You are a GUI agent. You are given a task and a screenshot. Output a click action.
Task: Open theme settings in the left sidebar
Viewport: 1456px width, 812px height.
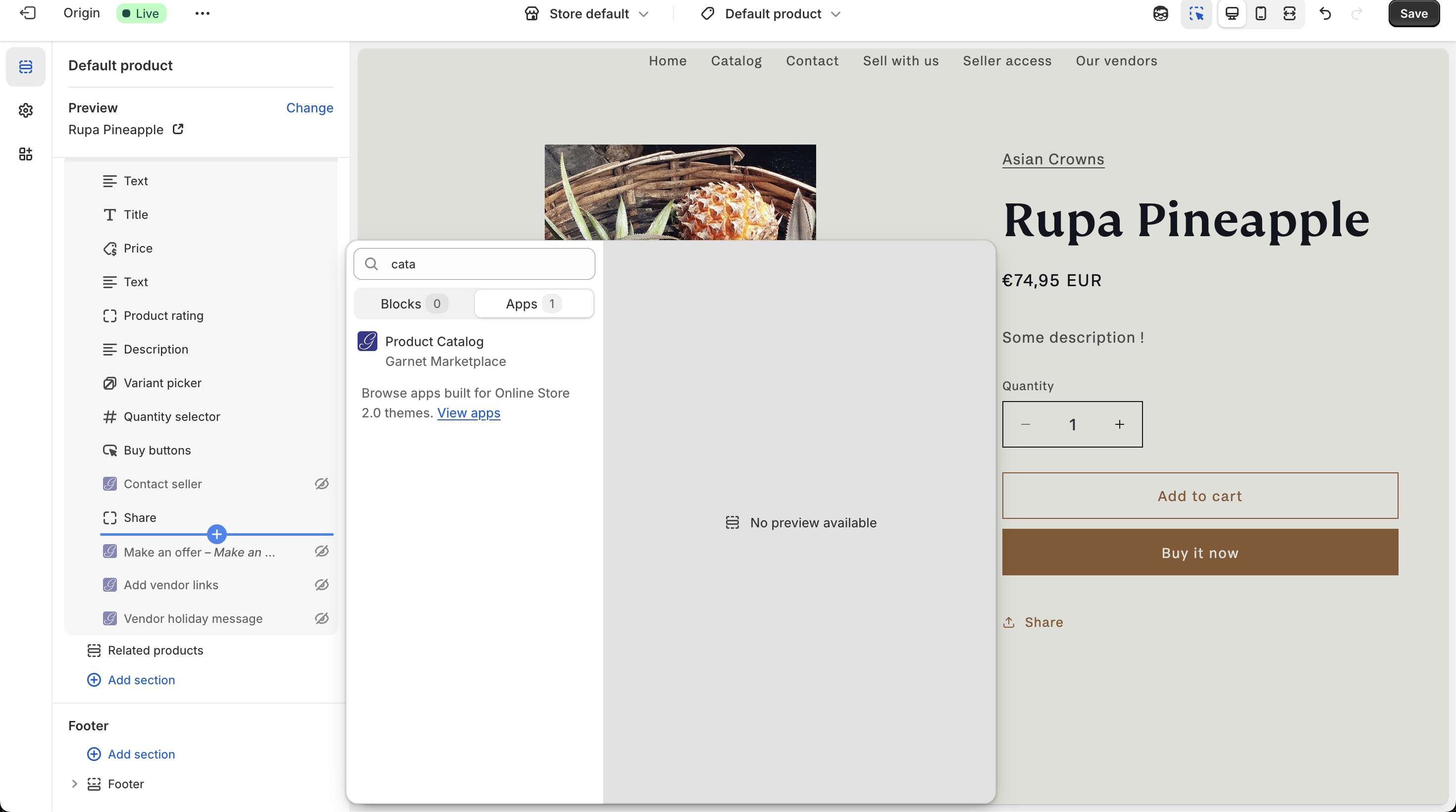point(25,110)
